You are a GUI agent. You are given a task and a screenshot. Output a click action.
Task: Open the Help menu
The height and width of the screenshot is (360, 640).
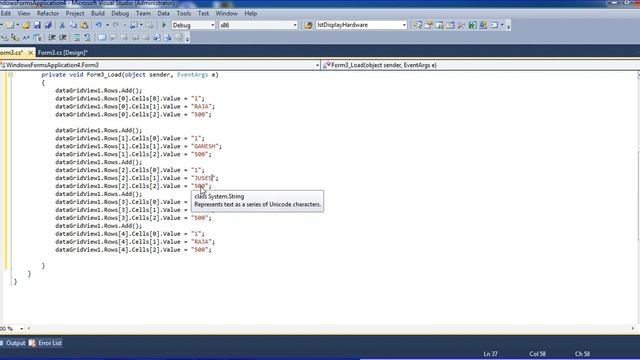(251, 13)
